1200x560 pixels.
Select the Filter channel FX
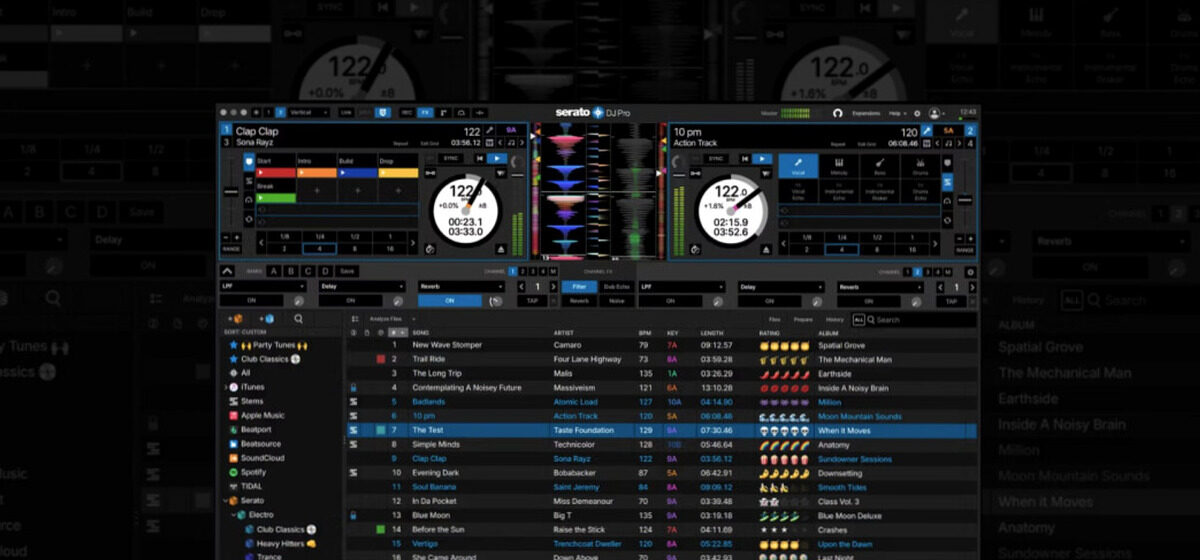[x=579, y=286]
